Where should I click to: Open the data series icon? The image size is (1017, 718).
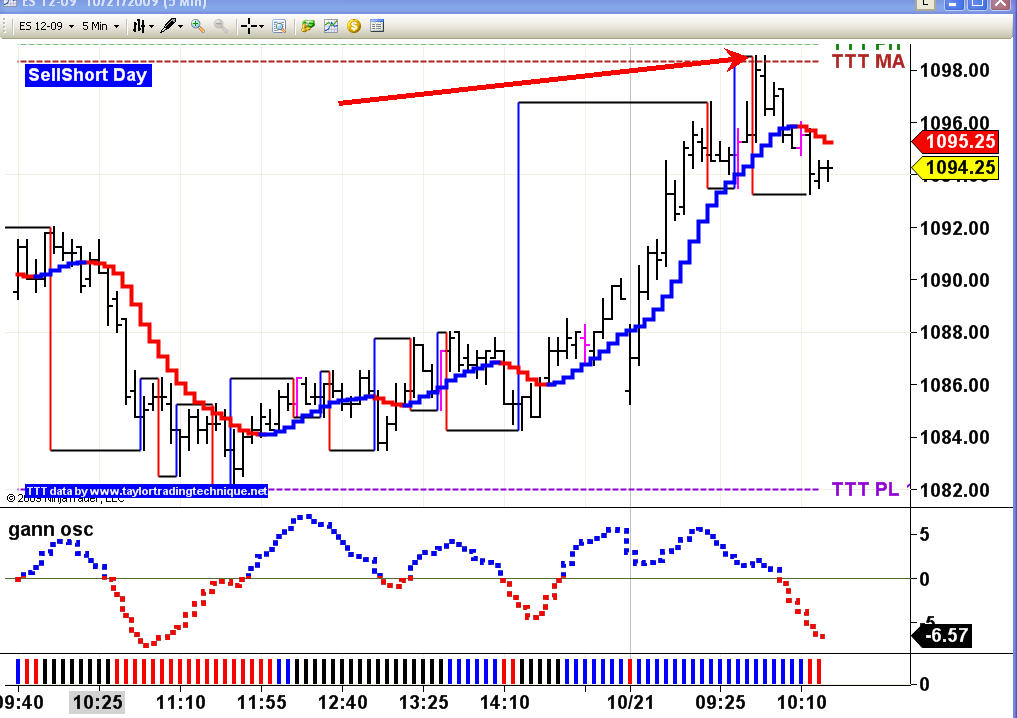click(x=307, y=27)
